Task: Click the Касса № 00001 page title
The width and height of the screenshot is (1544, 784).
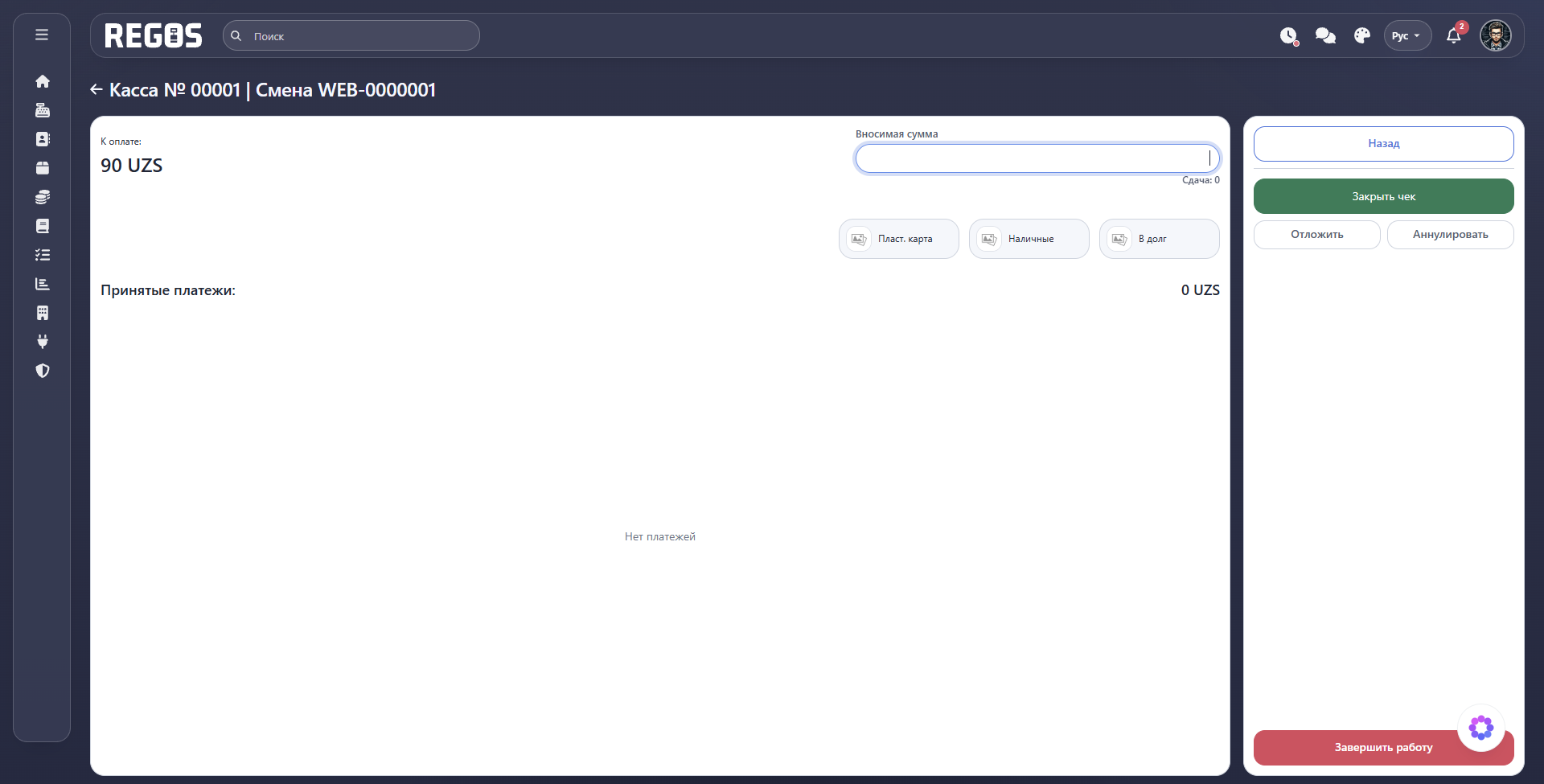Action: 273,90
